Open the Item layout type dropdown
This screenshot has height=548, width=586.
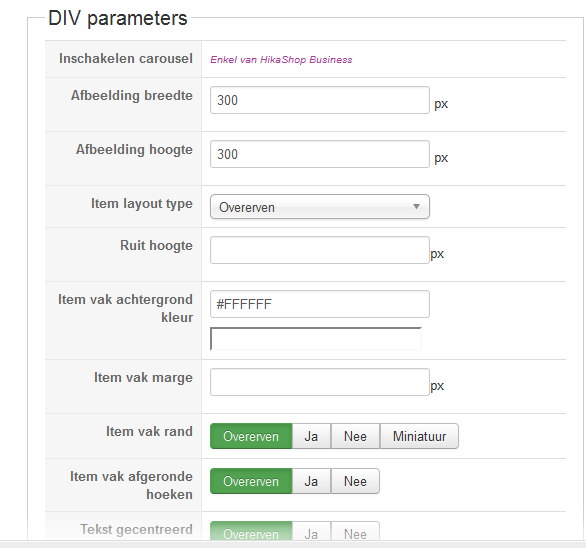tap(320, 207)
